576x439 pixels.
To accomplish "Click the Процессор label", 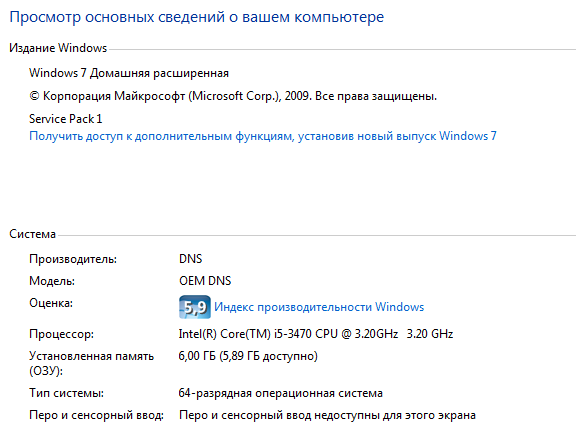I will (x=61, y=334).
